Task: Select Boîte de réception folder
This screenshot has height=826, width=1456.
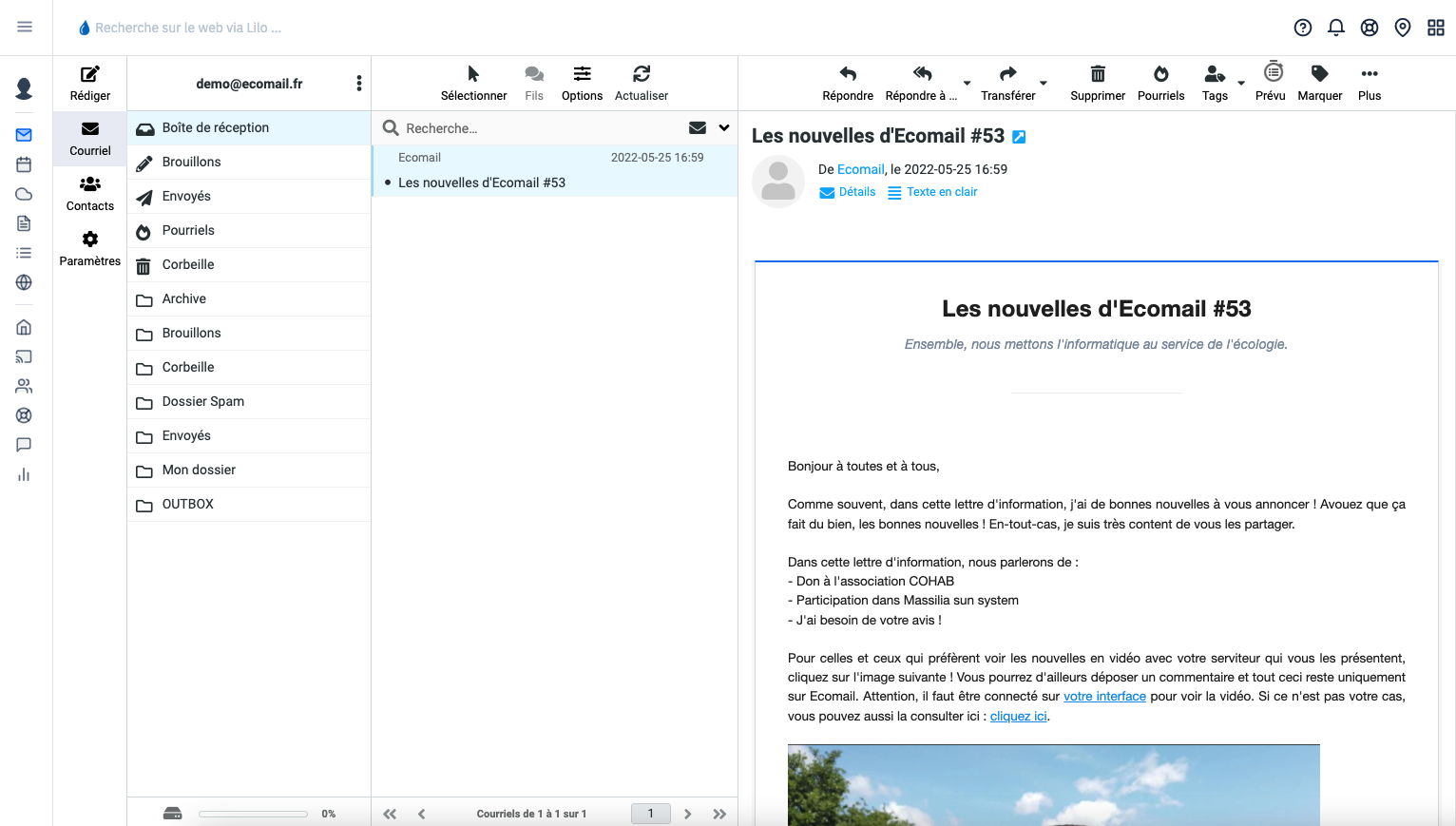Action: coord(249,128)
